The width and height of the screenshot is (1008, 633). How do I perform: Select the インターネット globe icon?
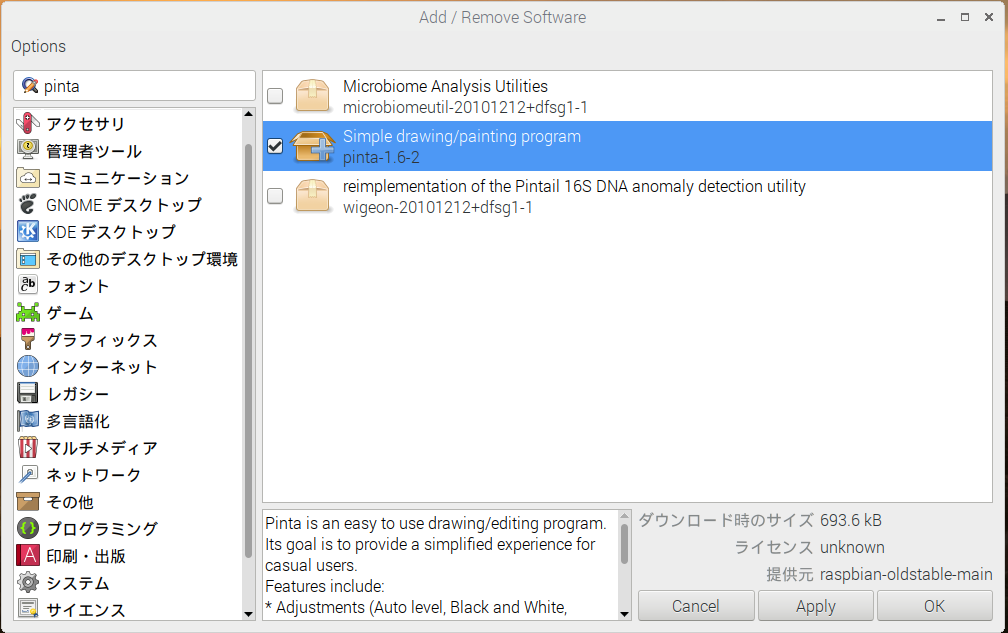pyautogui.click(x=28, y=366)
